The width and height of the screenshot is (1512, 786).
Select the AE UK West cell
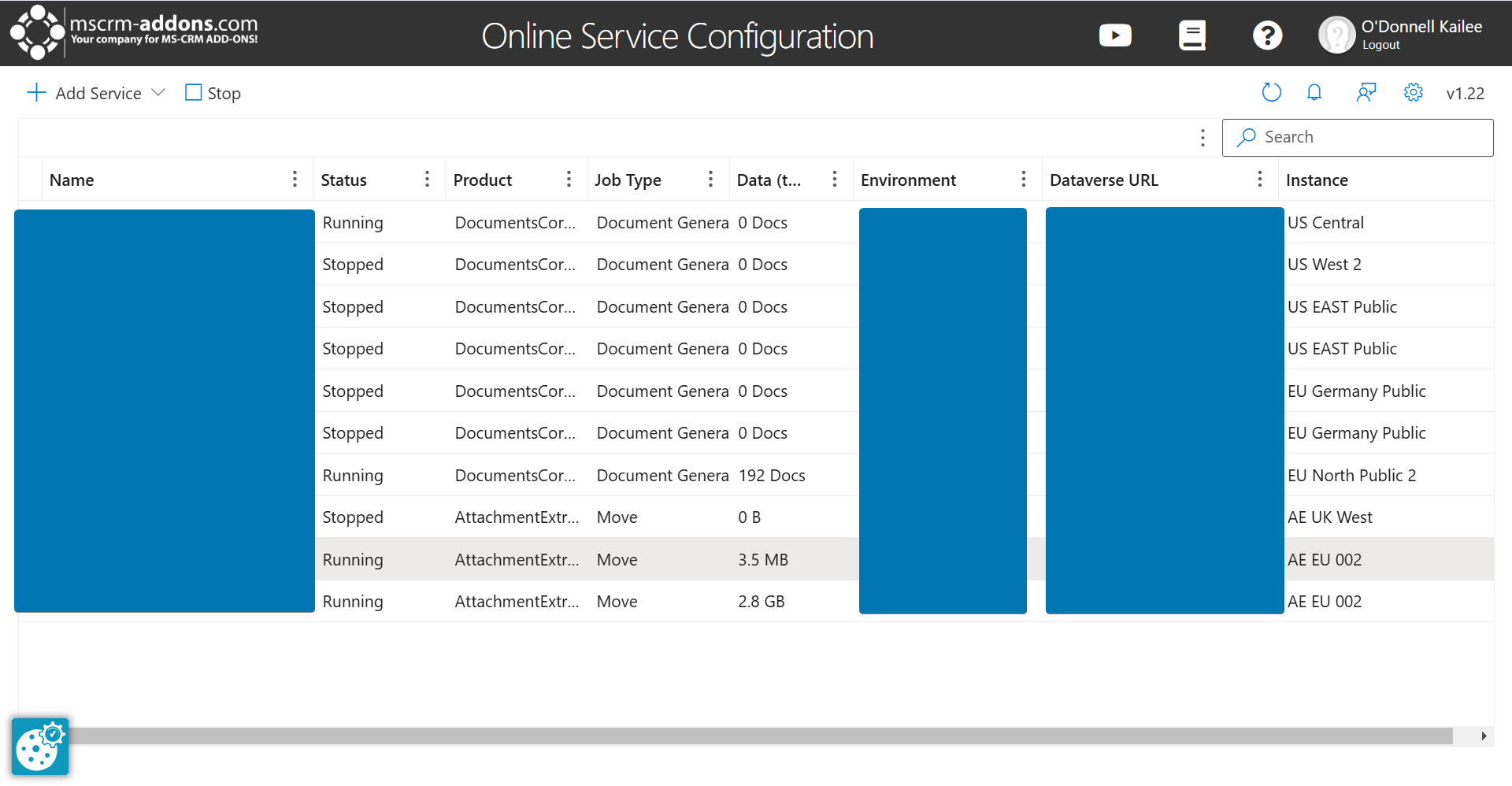(1329, 517)
